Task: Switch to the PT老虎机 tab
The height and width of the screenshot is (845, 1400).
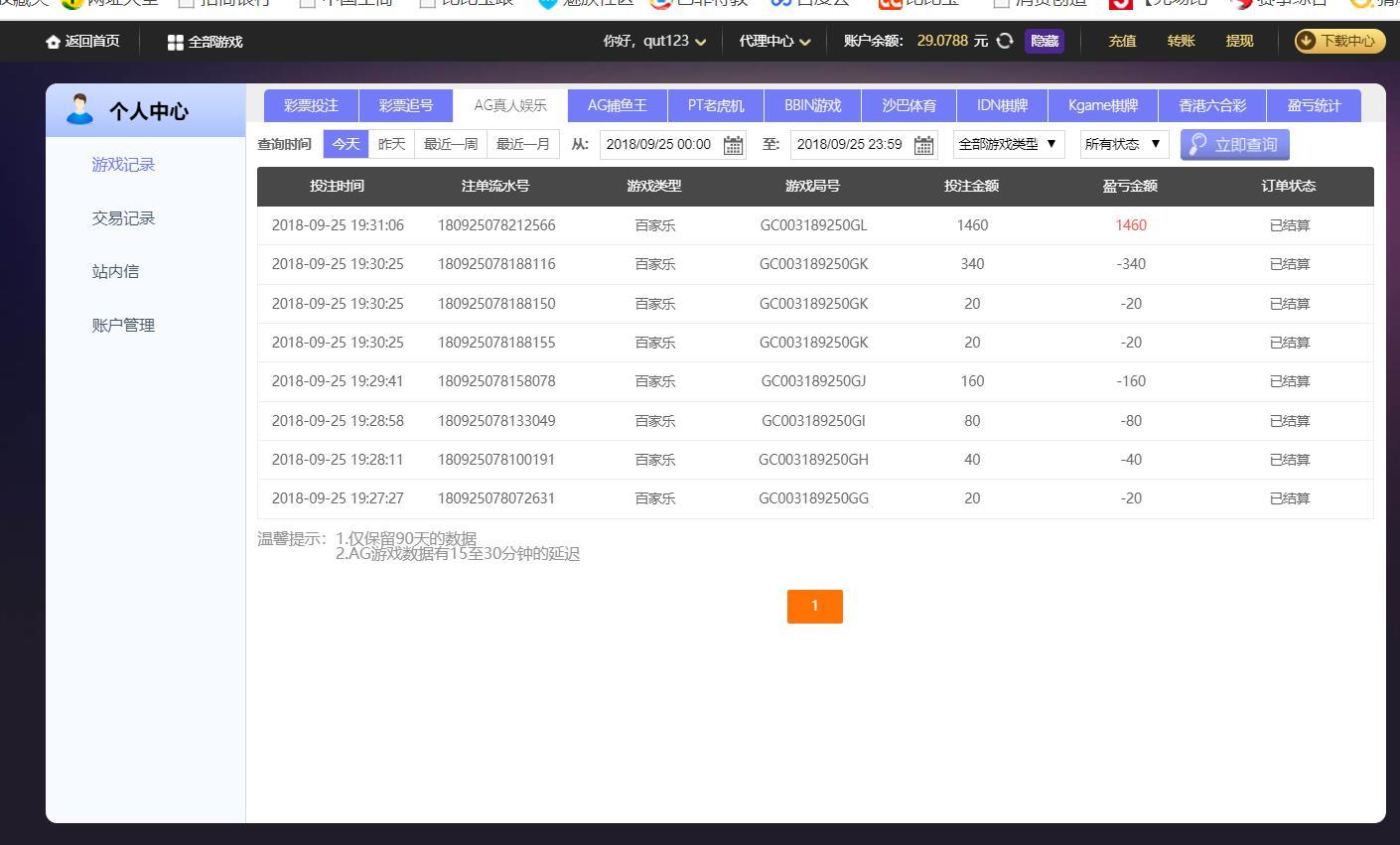Action: (x=716, y=105)
